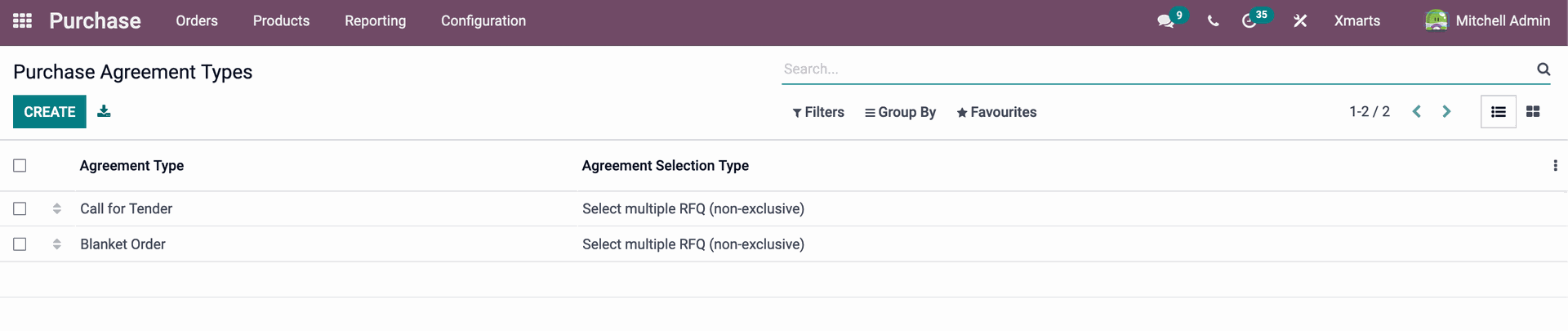Click in the Search input field

(1157, 69)
